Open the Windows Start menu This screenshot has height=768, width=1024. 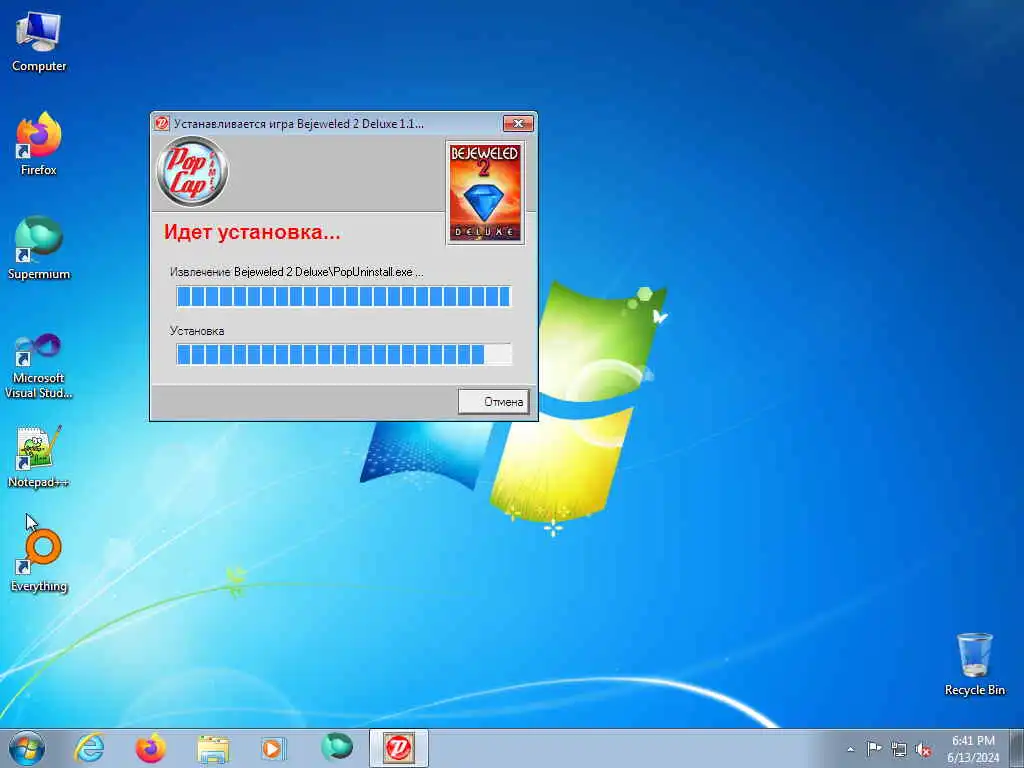pos(27,748)
